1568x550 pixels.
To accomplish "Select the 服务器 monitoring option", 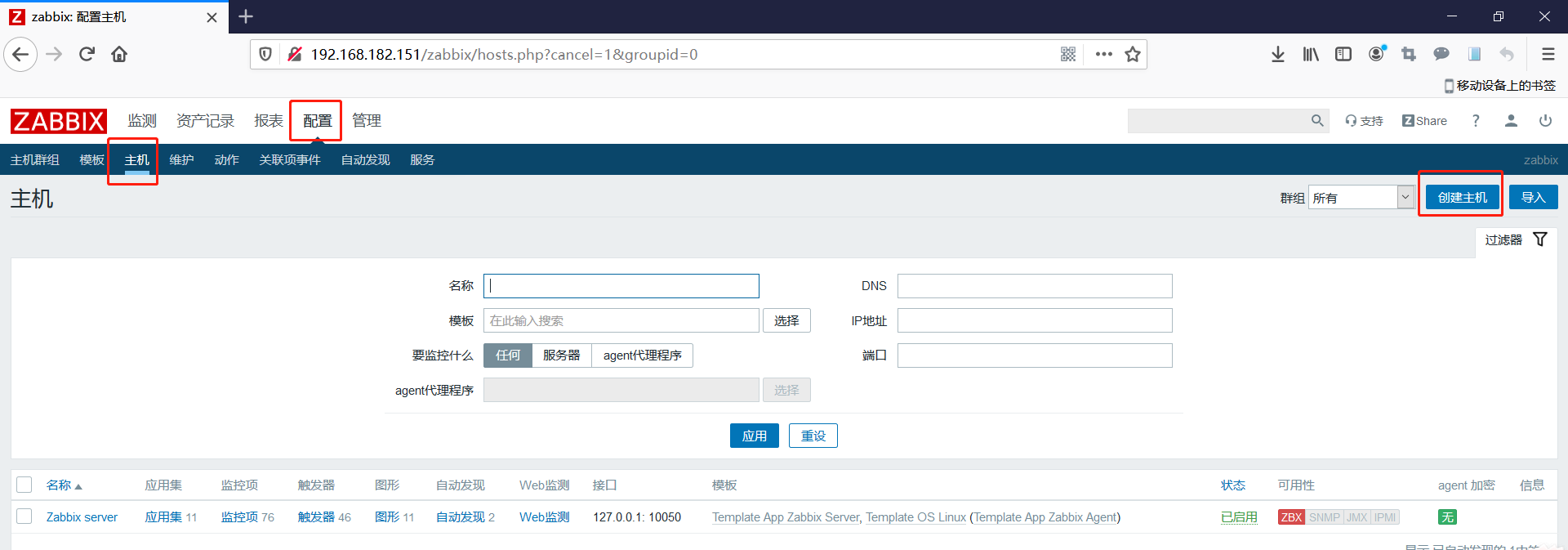I will click(x=562, y=355).
